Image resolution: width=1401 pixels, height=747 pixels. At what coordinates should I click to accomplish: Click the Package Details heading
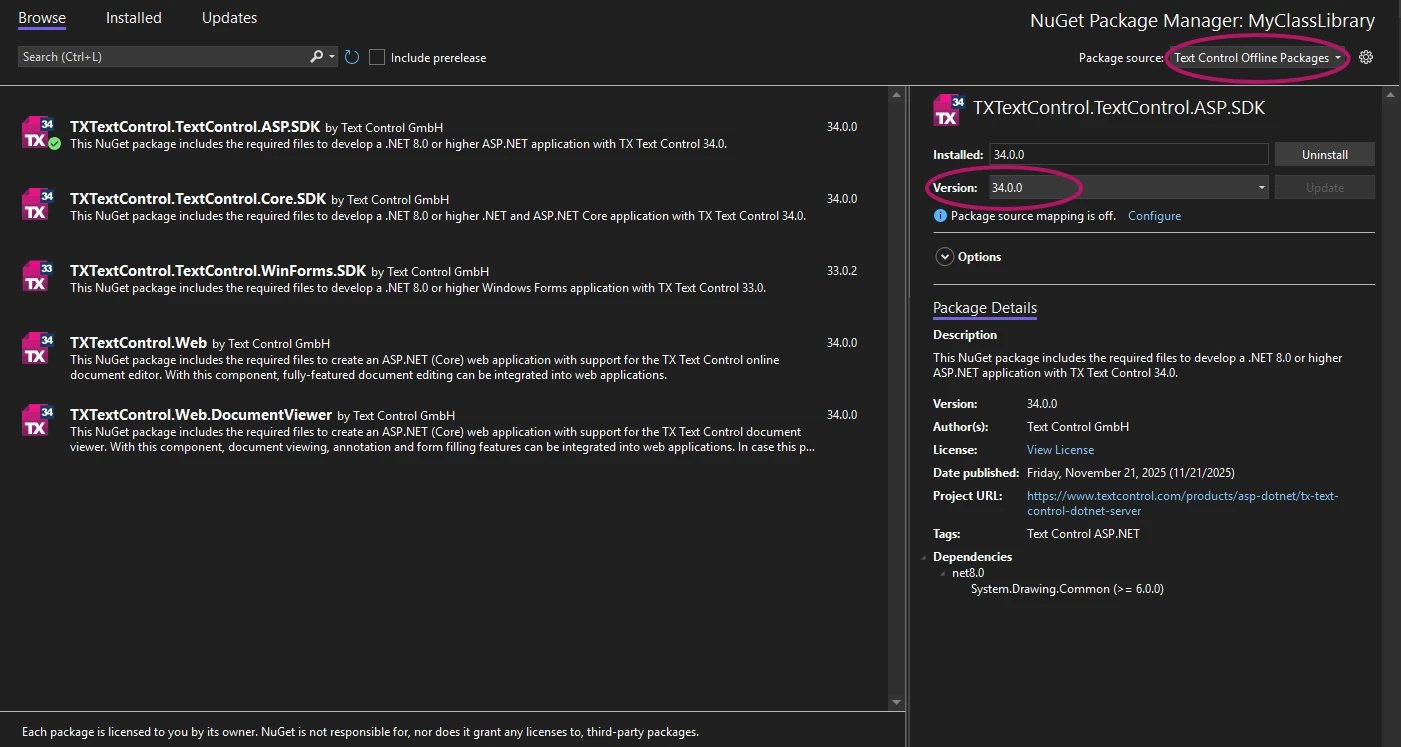[x=985, y=308]
